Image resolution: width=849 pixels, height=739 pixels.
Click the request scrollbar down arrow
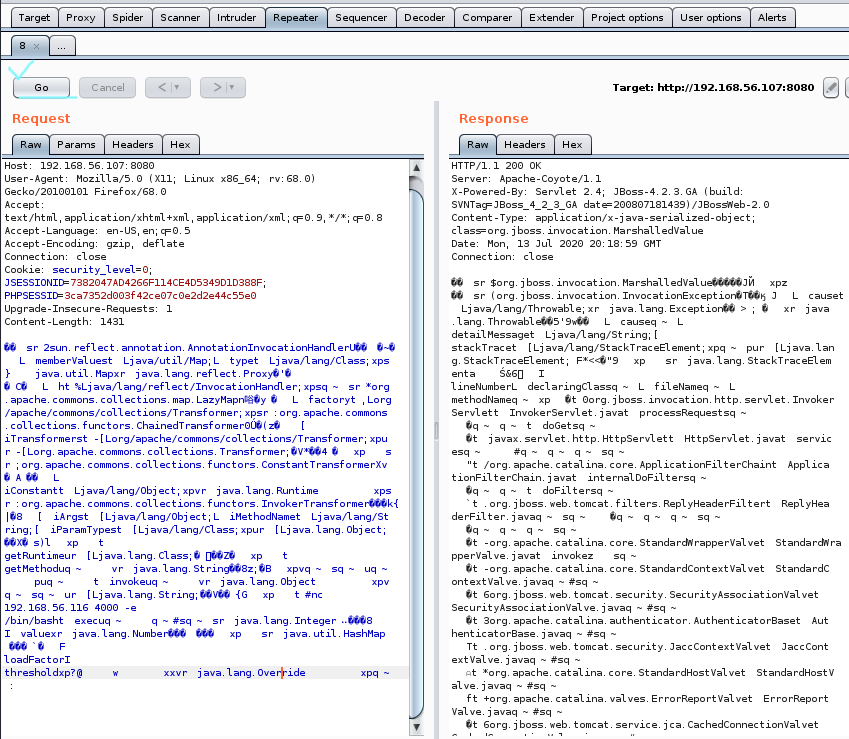point(416,727)
